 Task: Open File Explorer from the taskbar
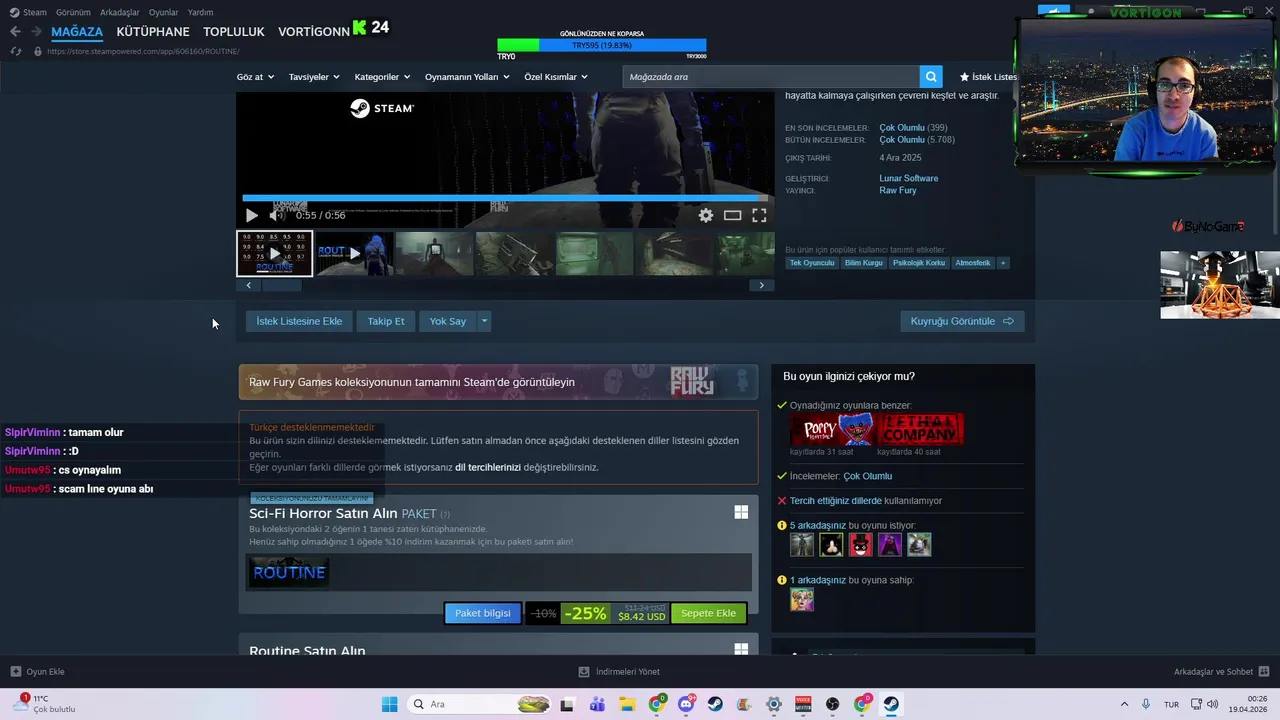click(x=627, y=704)
